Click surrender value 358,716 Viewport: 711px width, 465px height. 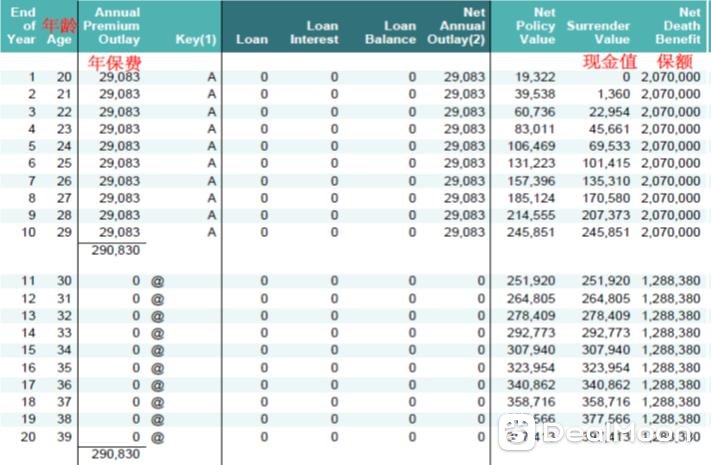point(606,402)
